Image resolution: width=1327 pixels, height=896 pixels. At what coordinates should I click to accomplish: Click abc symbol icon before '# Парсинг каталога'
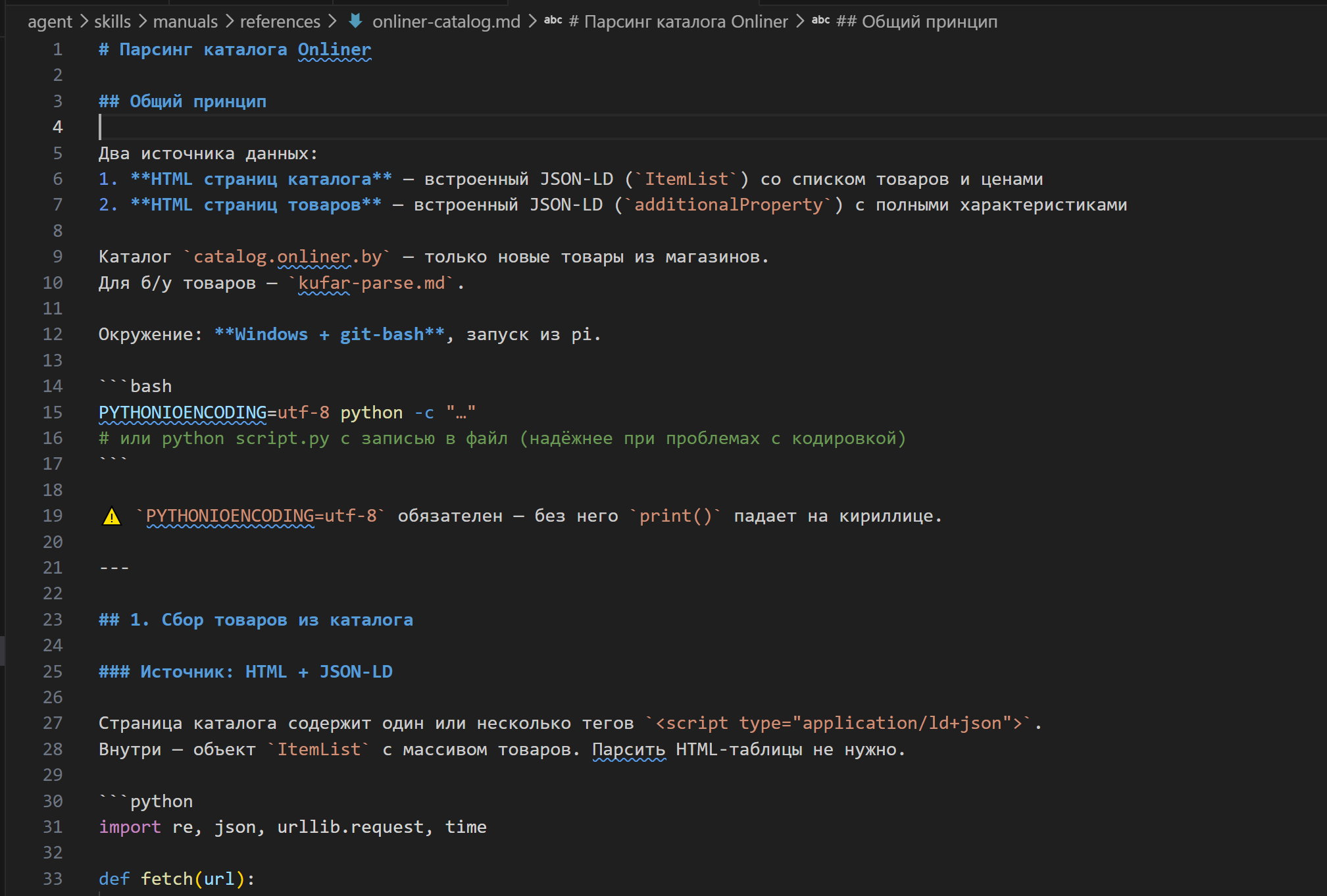pyautogui.click(x=553, y=20)
